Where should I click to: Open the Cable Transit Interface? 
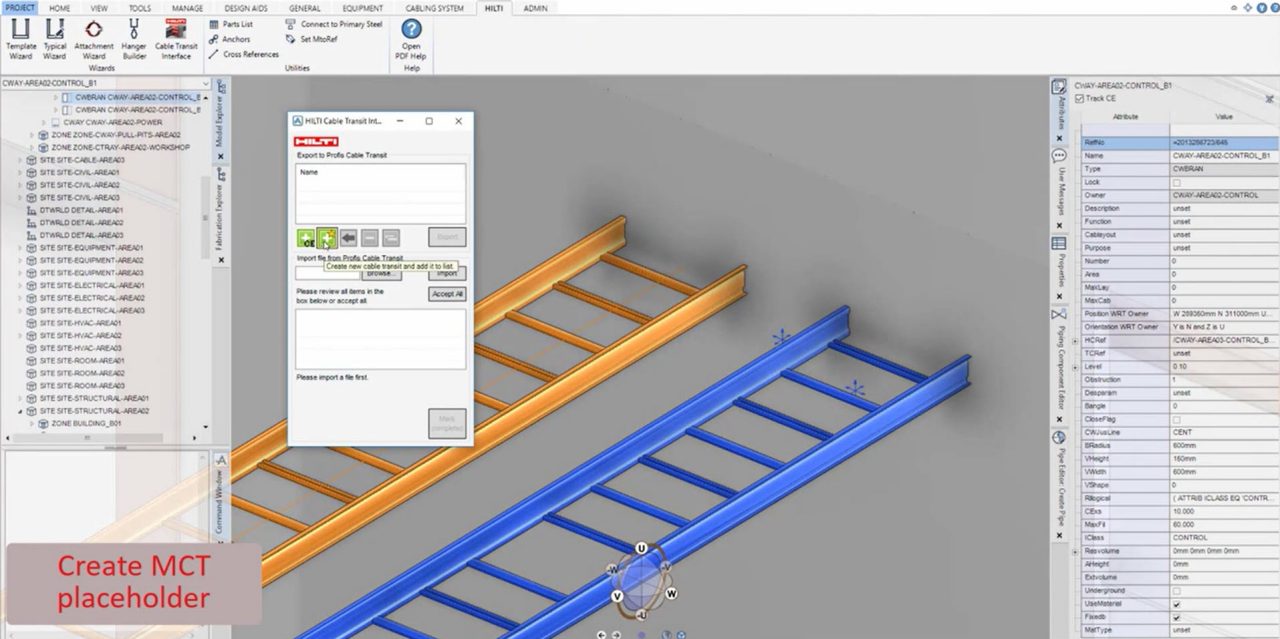(x=176, y=38)
